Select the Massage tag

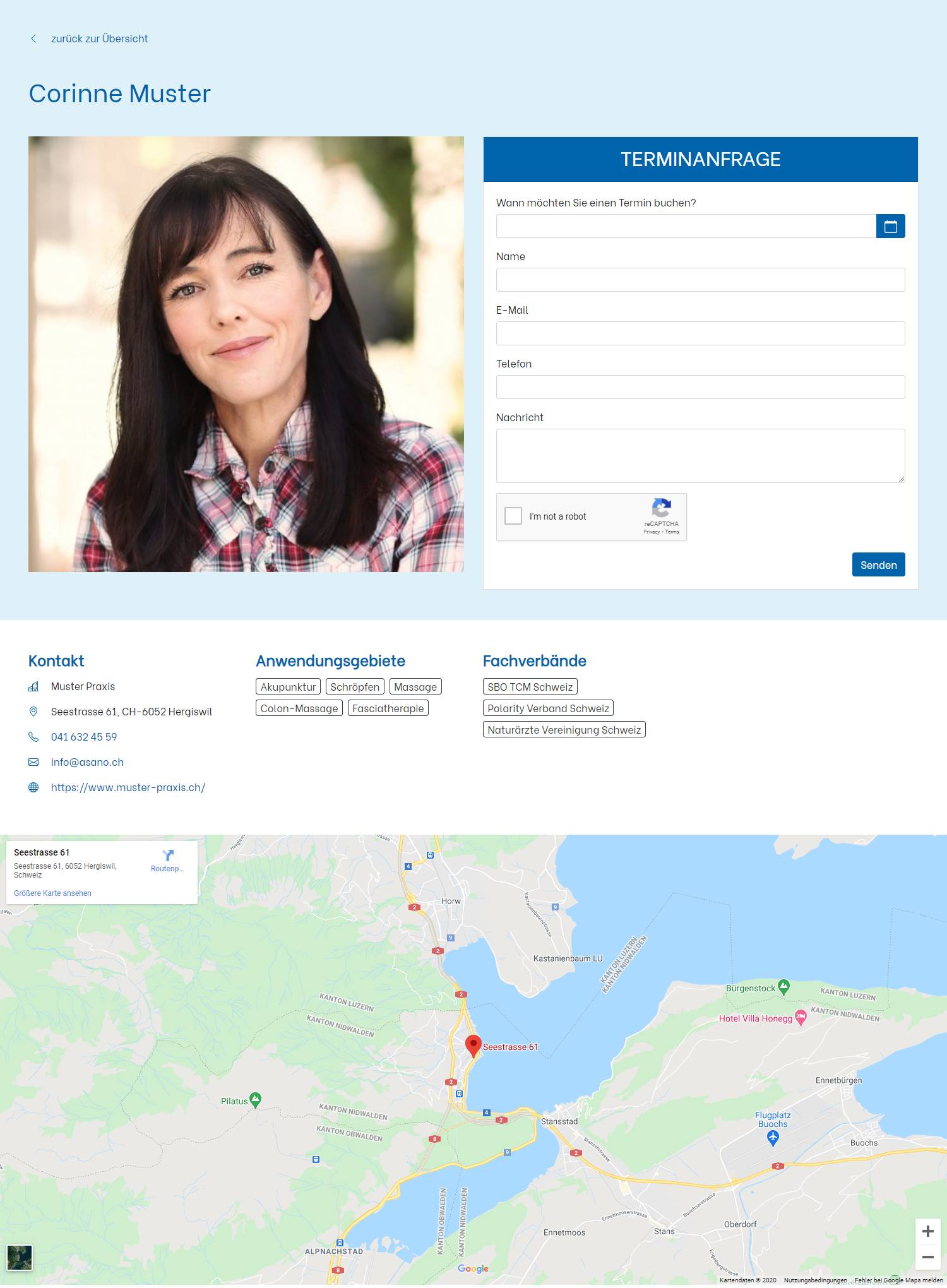[415, 686]
